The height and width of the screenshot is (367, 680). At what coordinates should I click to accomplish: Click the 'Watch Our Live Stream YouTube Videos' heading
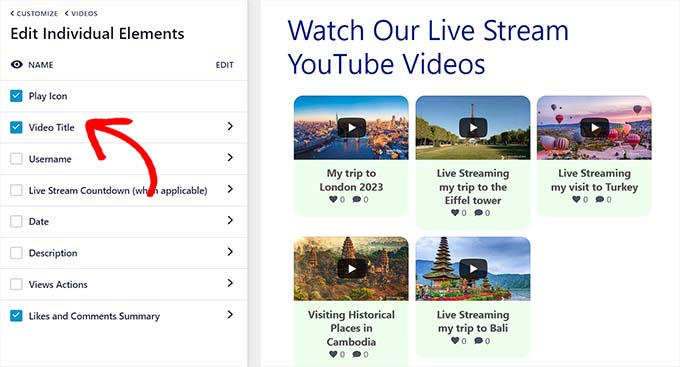[428, 47]
